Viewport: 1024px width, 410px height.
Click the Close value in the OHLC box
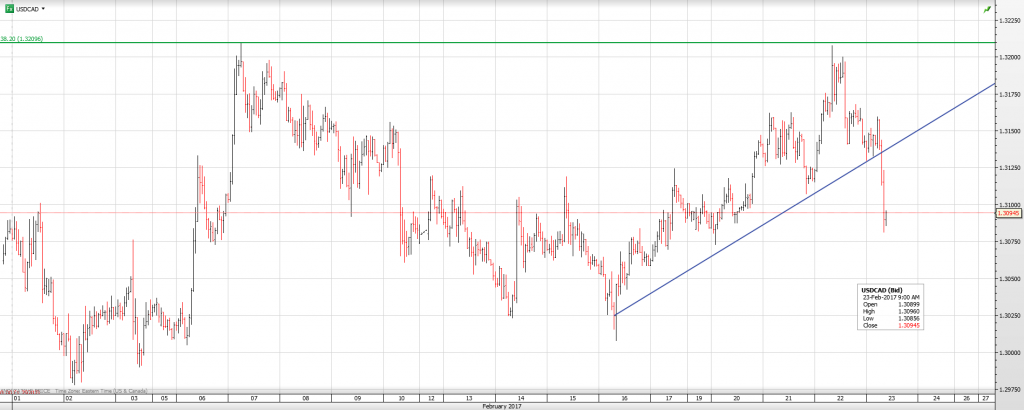coord(908,326)
